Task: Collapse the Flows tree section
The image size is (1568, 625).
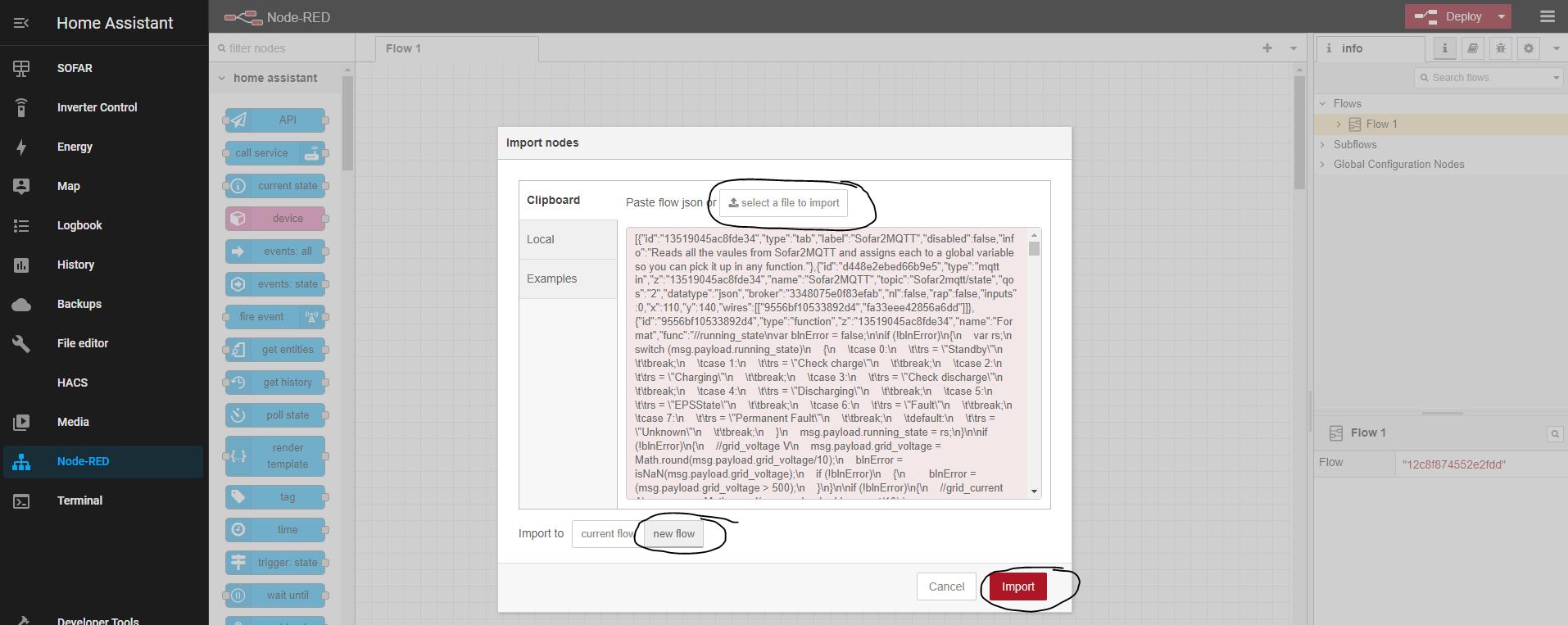Action: click(1322, 104)
